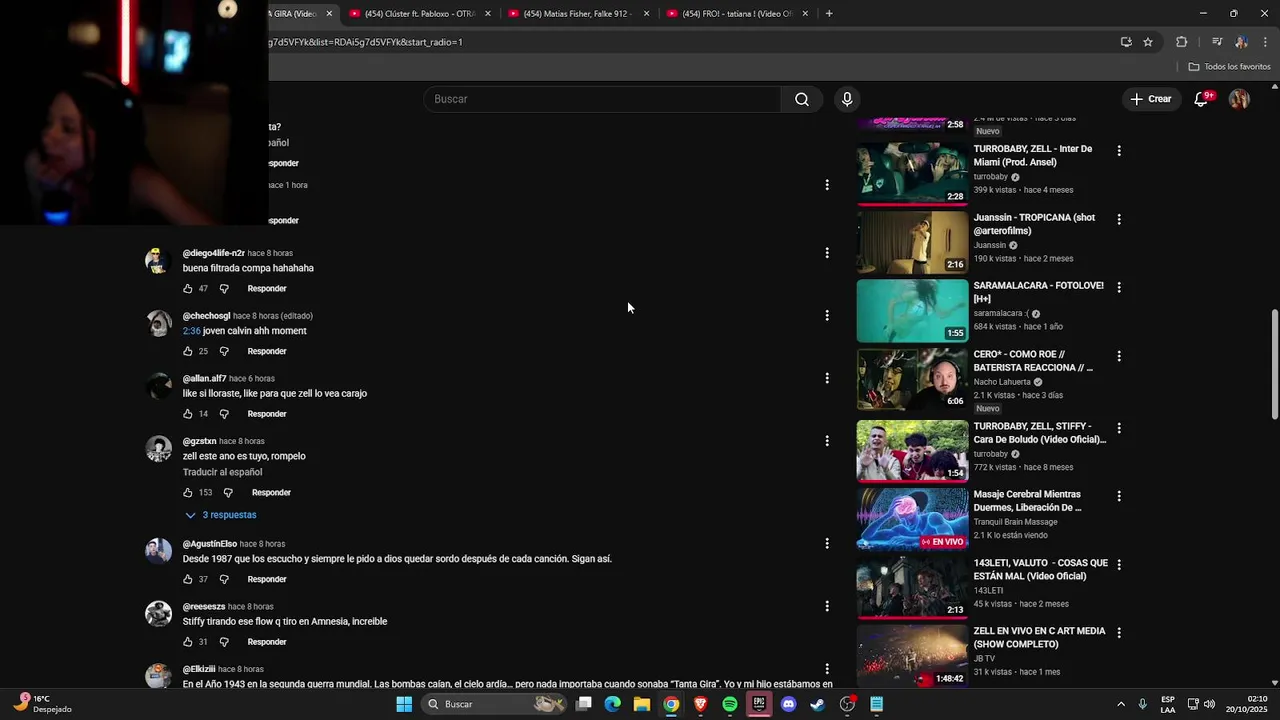
Task: Open options menu for @diego4life-n2r comment
Action: 827,253
